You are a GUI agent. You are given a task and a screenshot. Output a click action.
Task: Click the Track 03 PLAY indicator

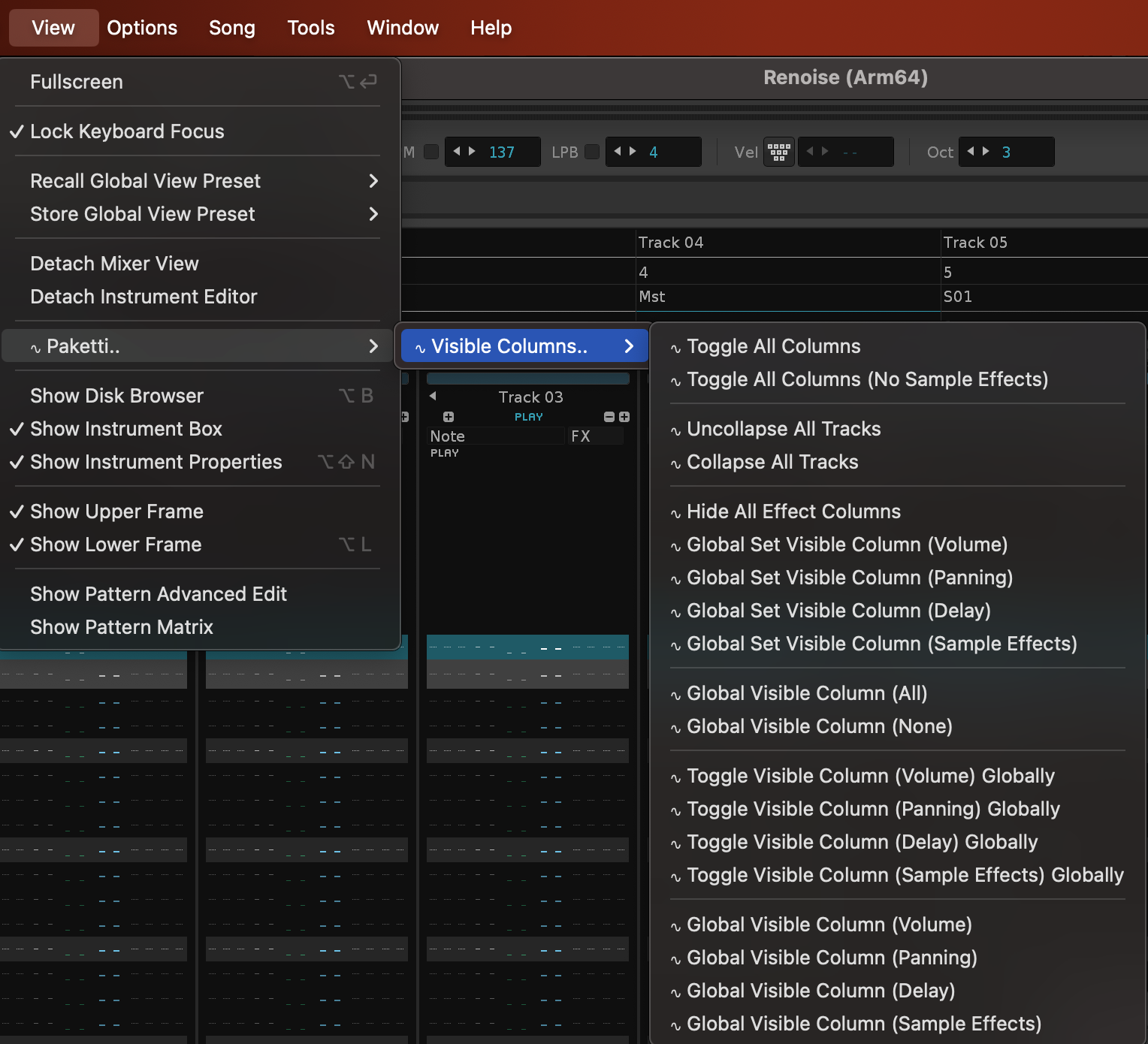coord(529,417)
